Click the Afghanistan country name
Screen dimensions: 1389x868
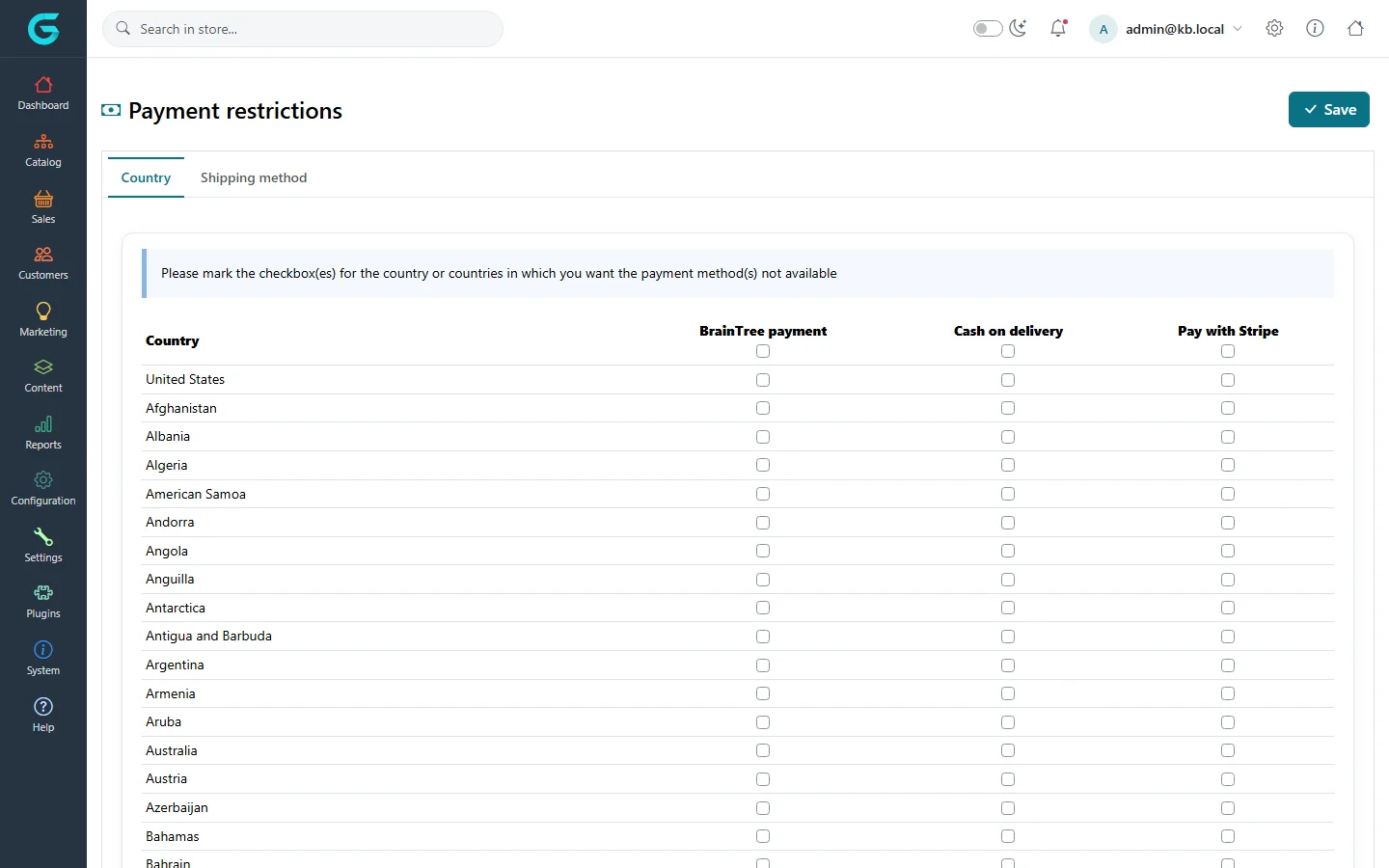coord(181,408)
